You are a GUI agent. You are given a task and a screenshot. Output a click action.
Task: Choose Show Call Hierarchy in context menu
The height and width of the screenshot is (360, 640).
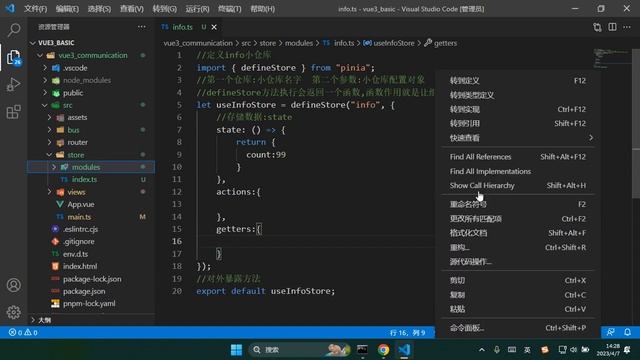pyautogui.click(x=518, y=186)
